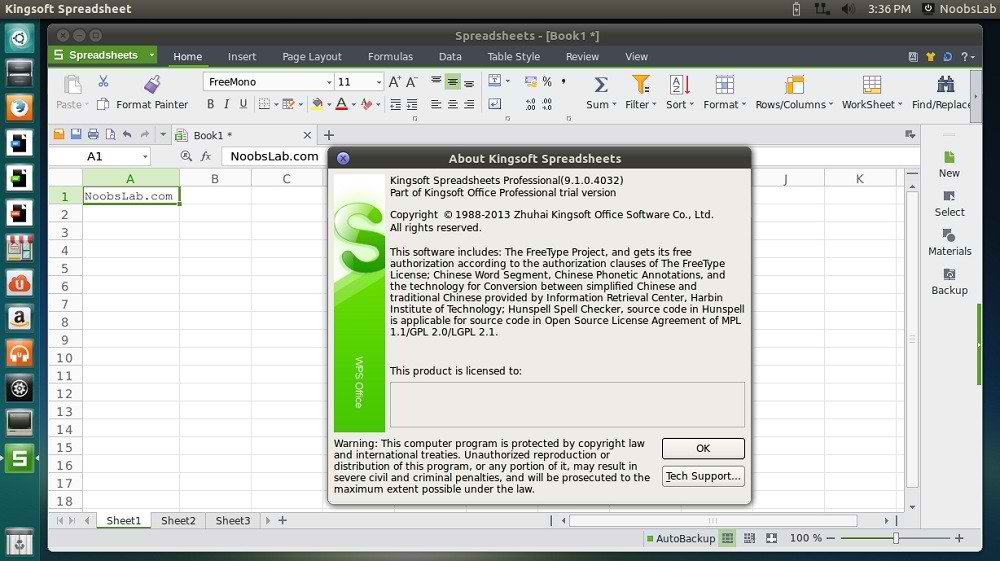This screenshot has height=561, width=1000.
Task: Open the Page Layout ribbon tab
Action: tap(312, 56)
